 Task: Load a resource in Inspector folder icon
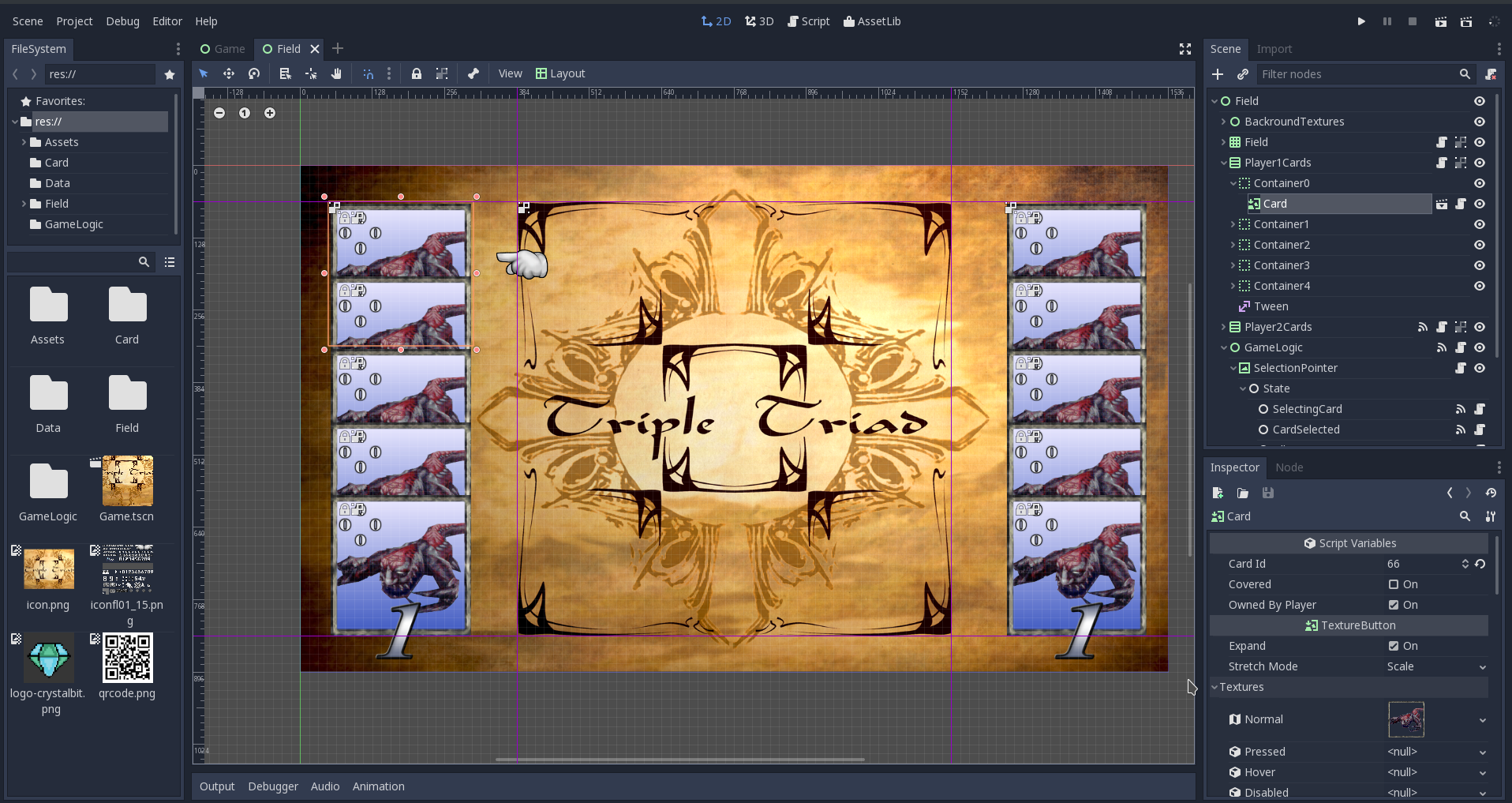tap(1243, 493)
